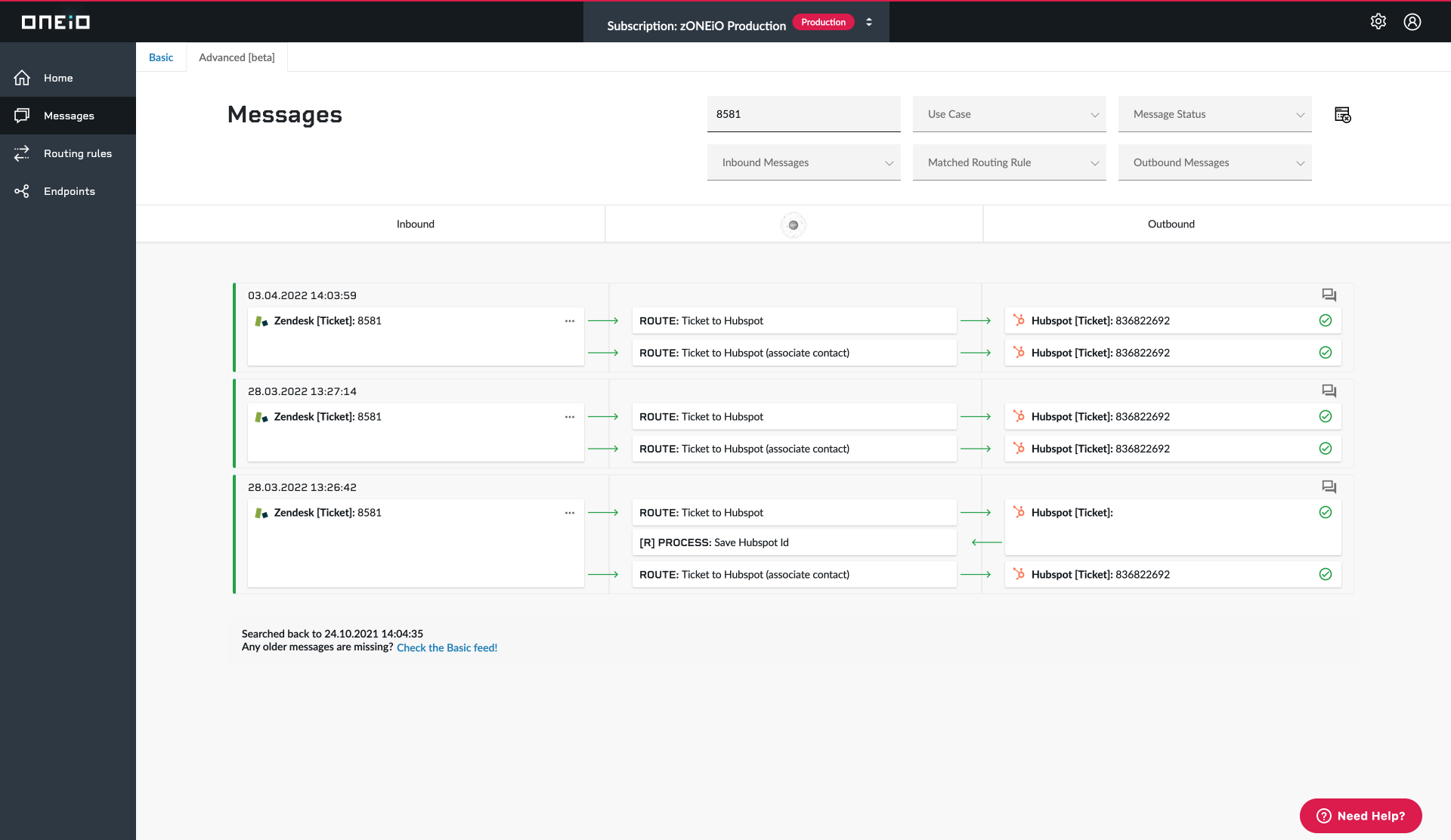
Task: Open the Inbound Messages dropdown
Action: [804, 162]
